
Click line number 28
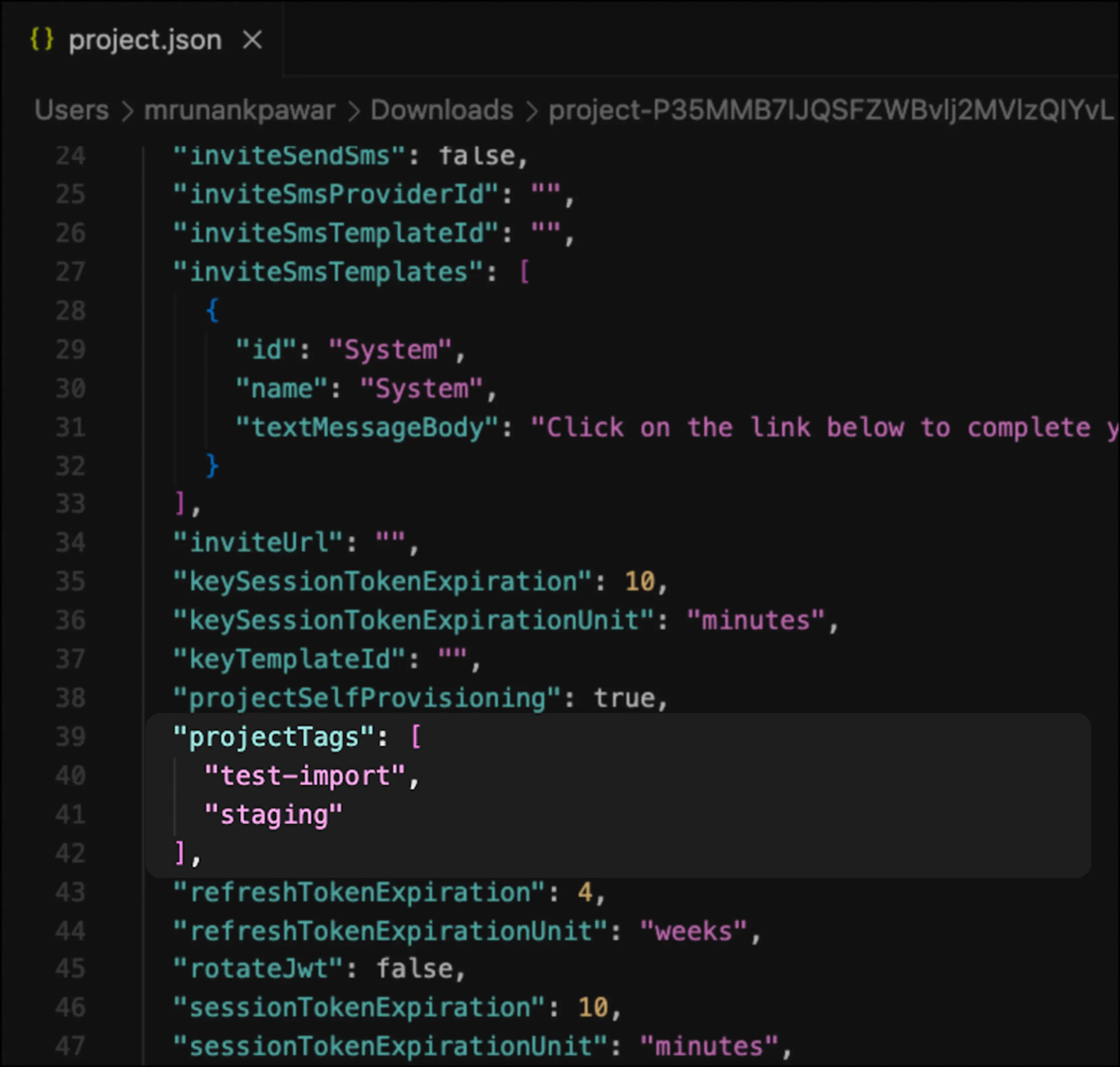pyautogui.click(x=71, y=310)
